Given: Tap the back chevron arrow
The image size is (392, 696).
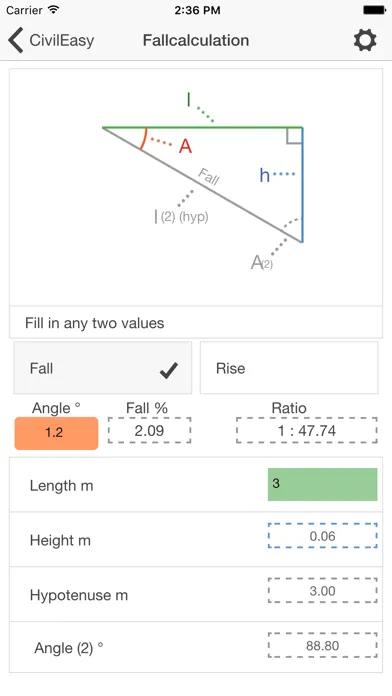Looking at the screenshot, I should 16,40.
